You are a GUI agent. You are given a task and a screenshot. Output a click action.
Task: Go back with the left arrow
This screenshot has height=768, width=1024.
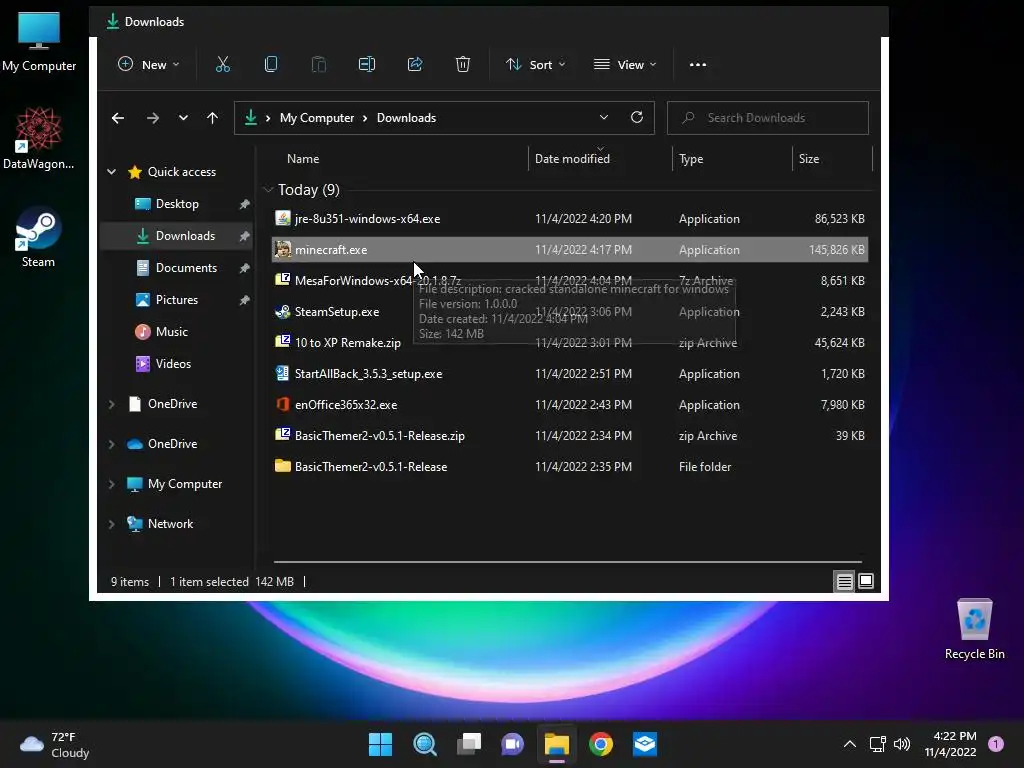[118, 118]
